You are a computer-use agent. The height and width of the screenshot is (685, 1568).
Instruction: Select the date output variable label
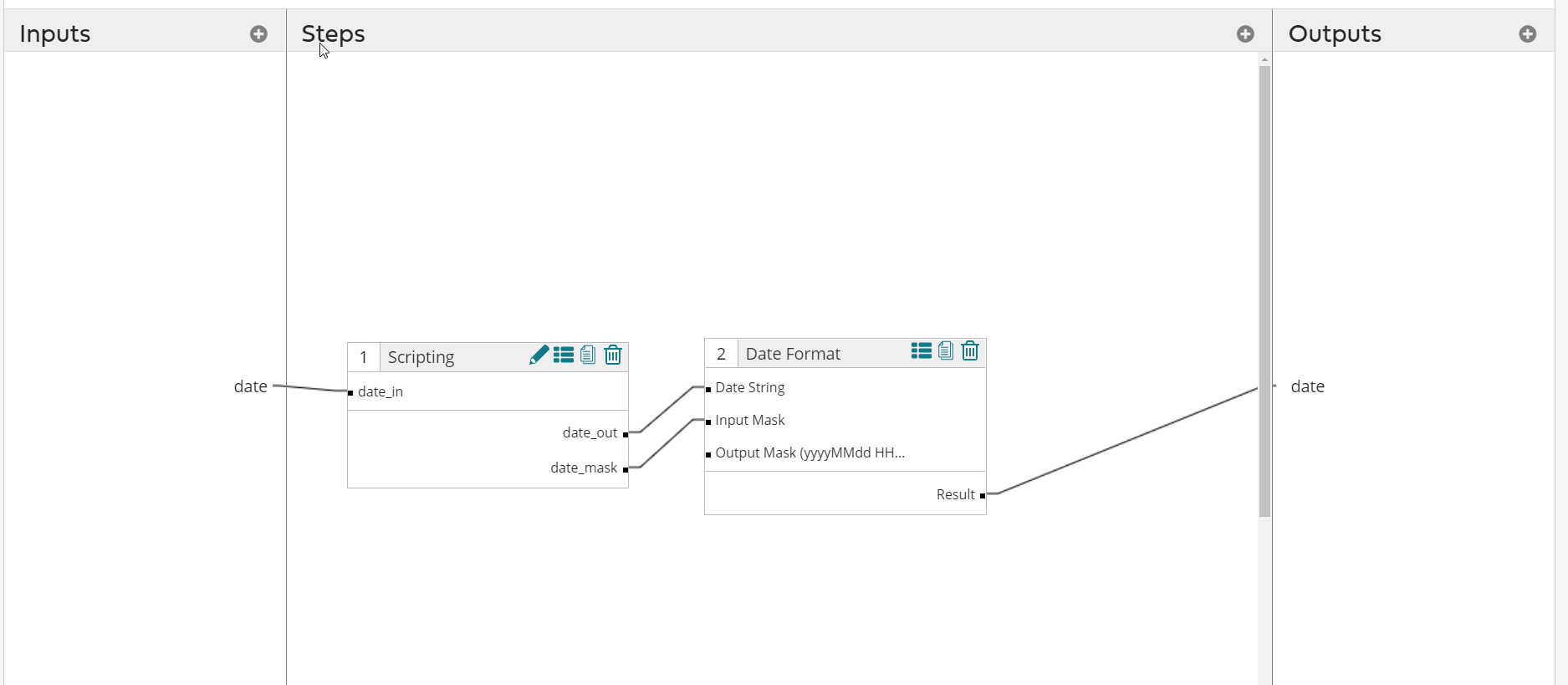point(1307,386)
